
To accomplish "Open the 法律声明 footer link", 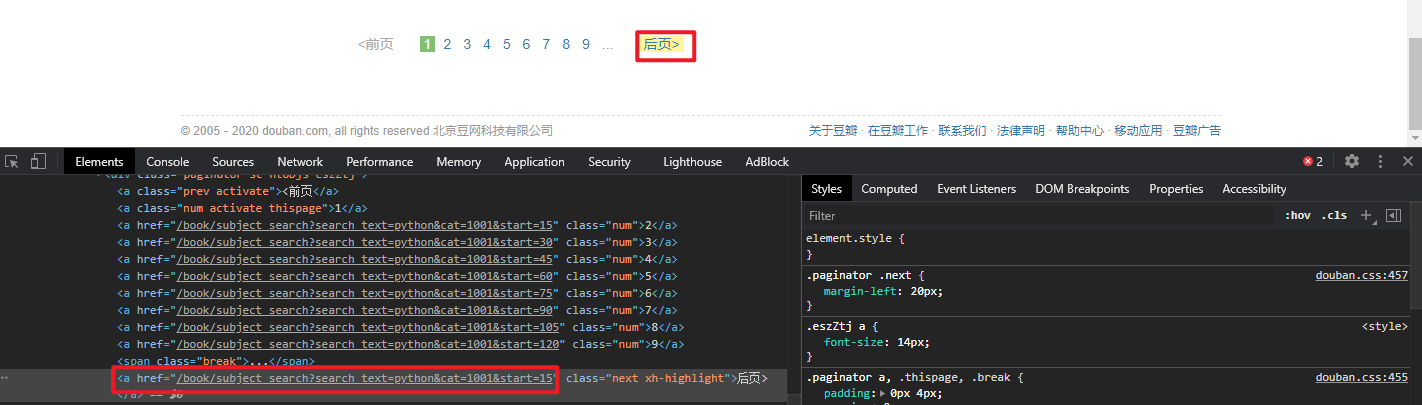I will click(1021, 131).
